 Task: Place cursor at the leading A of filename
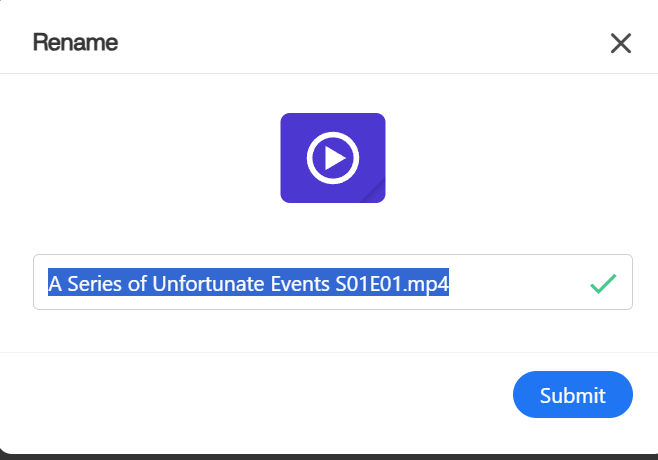(x=55, y=283)
